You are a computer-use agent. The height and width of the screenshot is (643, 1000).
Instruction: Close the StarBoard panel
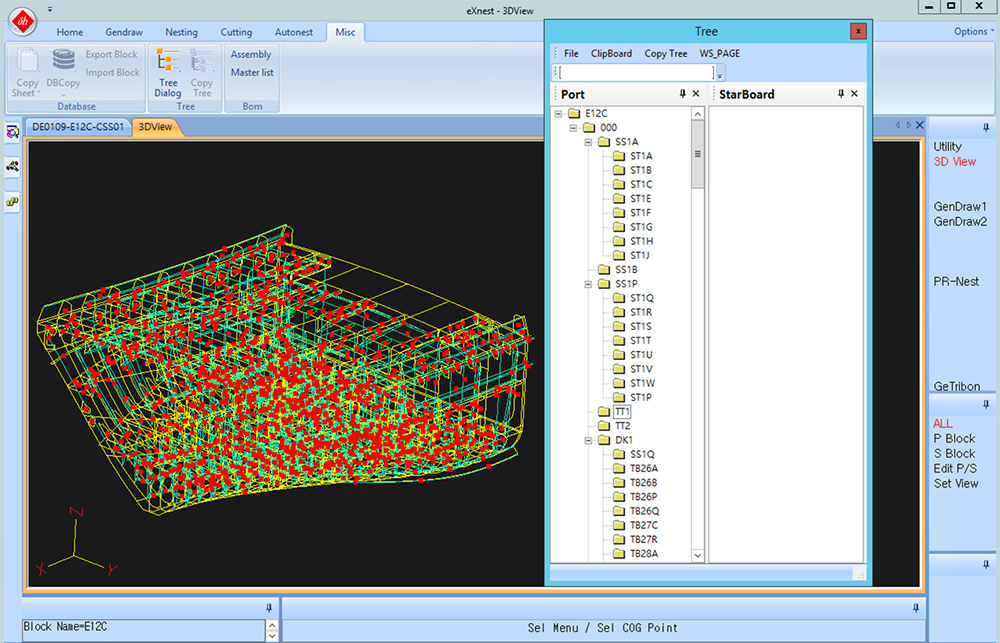tap(854, 94)
